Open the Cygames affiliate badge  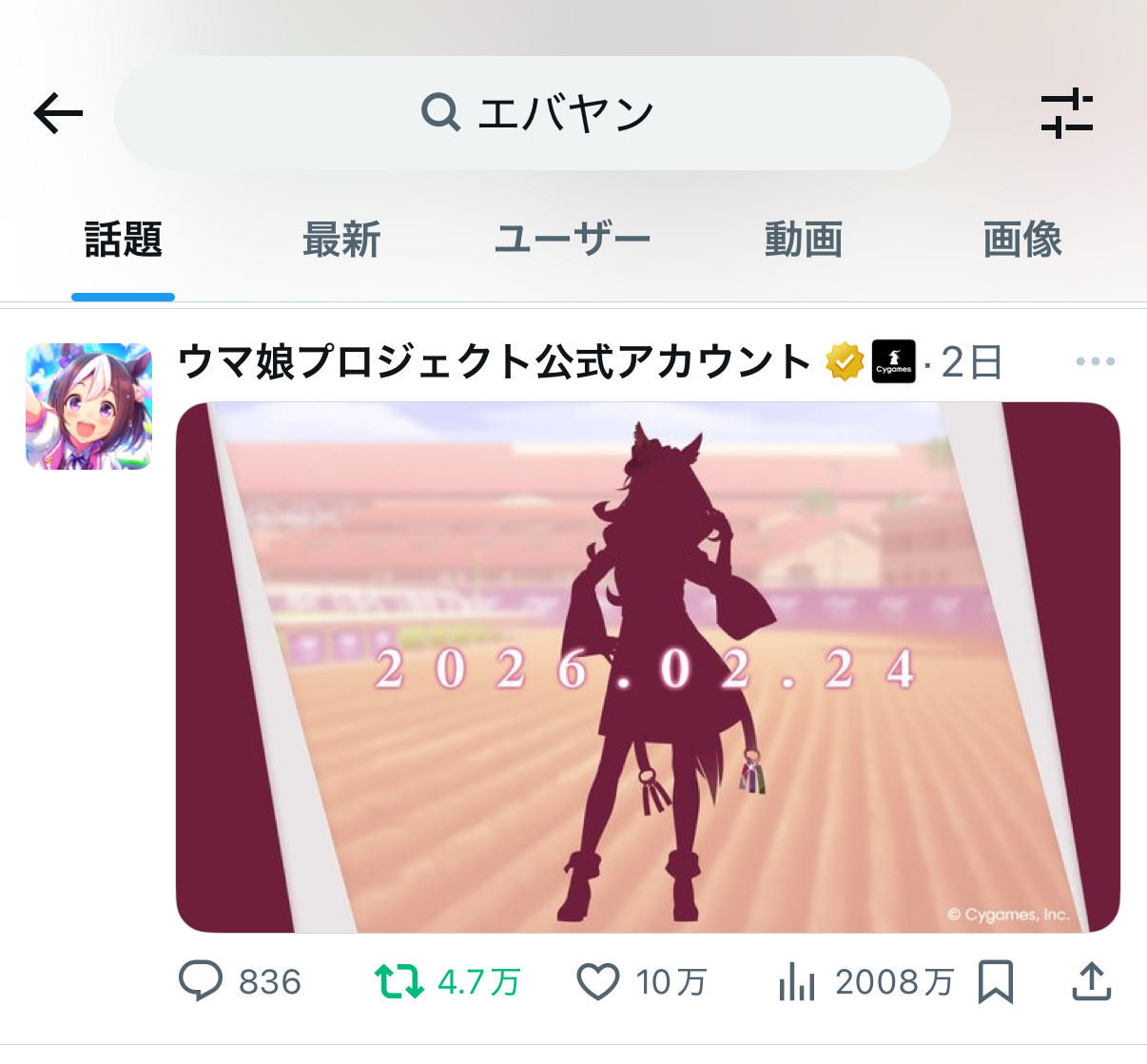coord(894,361)
